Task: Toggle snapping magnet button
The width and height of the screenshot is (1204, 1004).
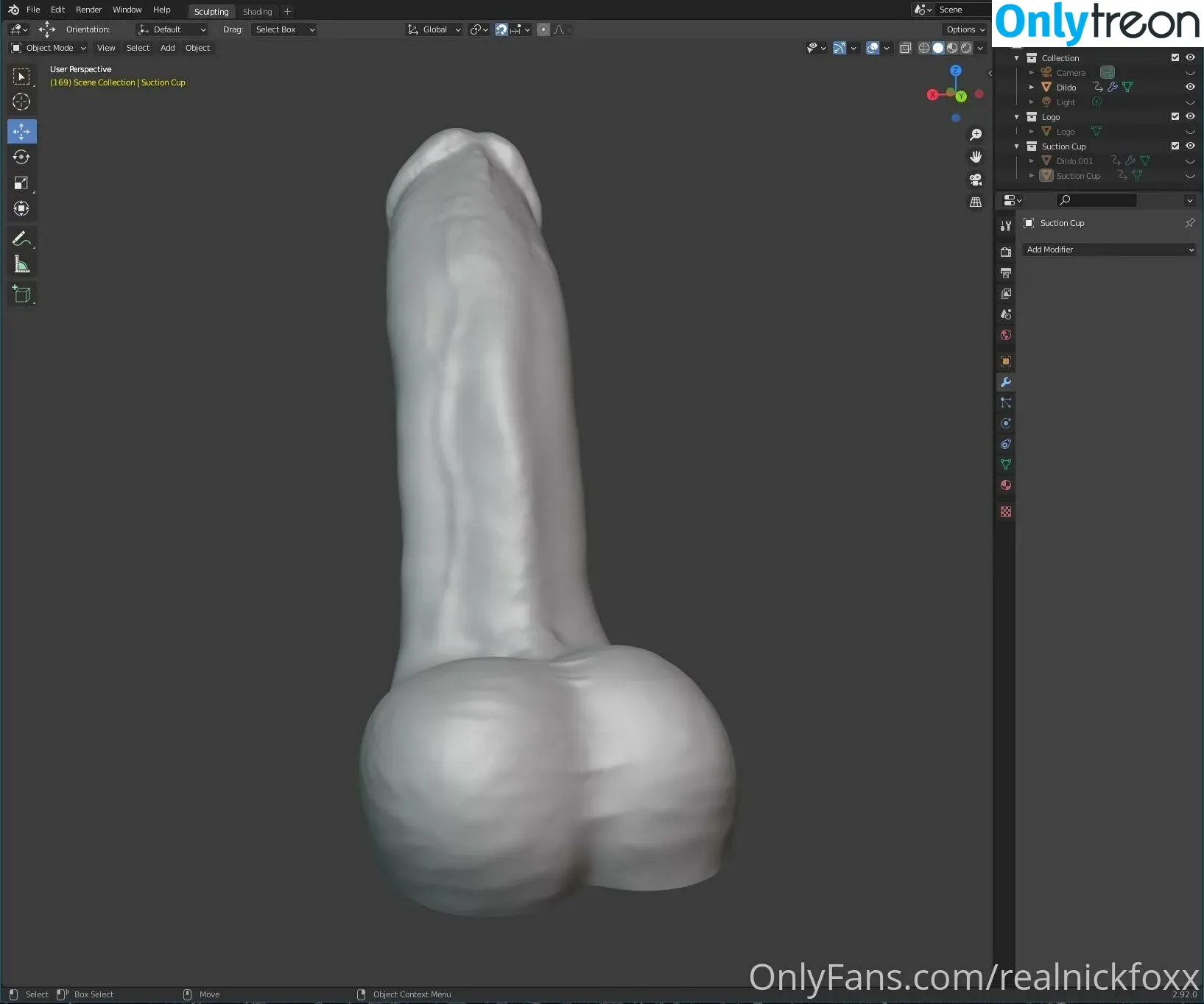Action: (x=501, y=29)
